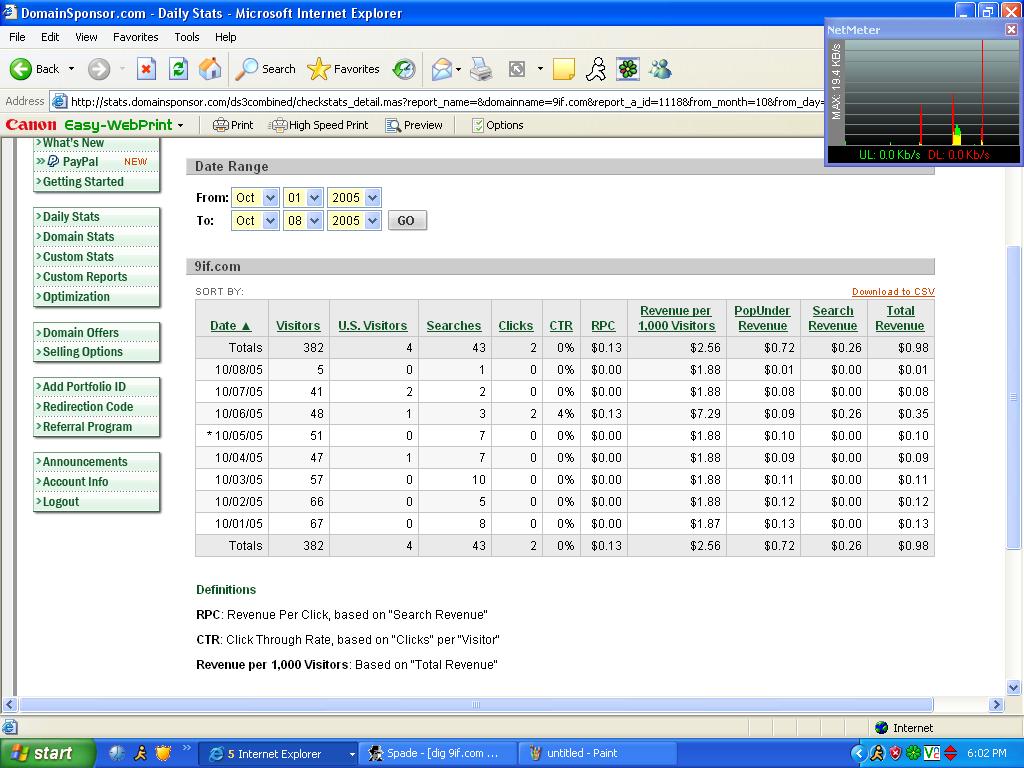The width and height of the screenshot is (1024, 768).
Task: Click the address bar URL field
Action: click(440, 101)
